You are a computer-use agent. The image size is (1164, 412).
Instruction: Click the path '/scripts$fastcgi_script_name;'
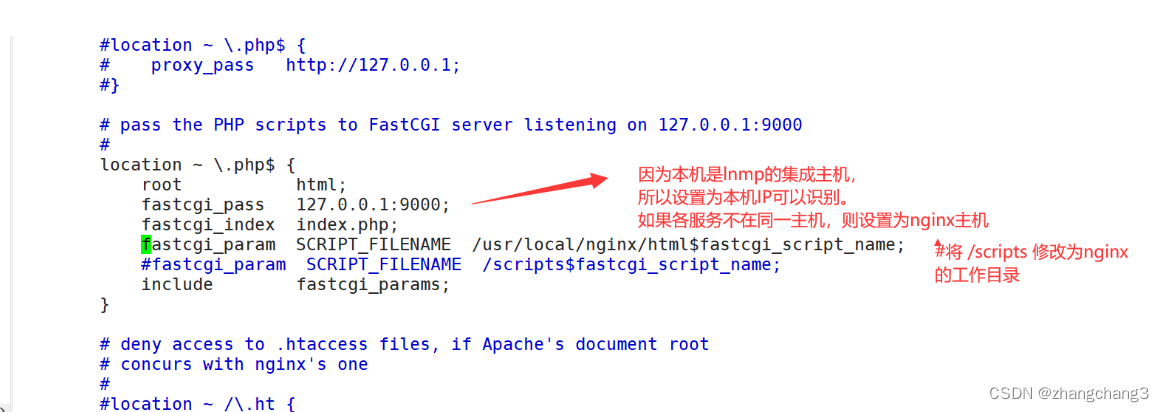pos(632,265)
